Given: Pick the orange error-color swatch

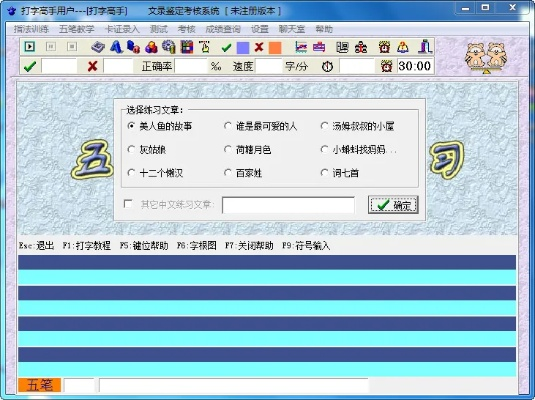Looking at the screenshot, I should click(275, 48).
